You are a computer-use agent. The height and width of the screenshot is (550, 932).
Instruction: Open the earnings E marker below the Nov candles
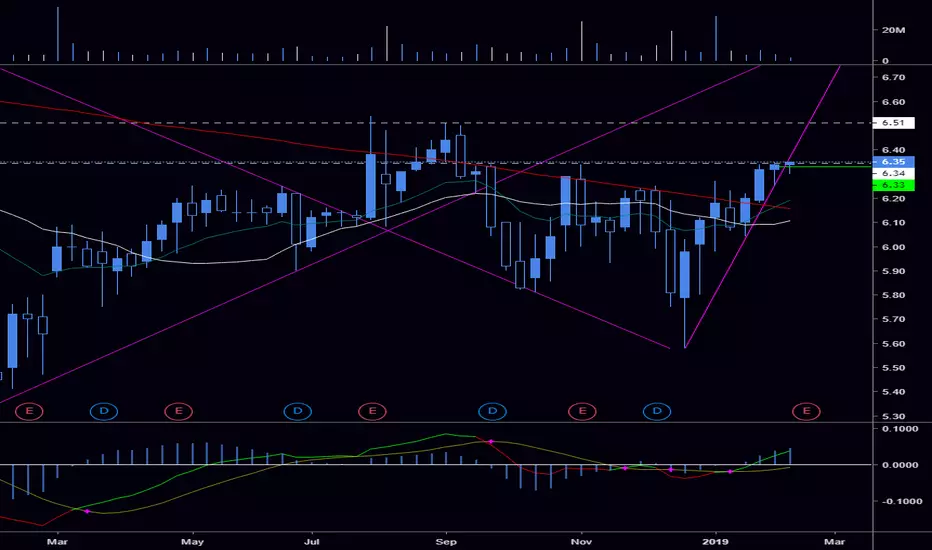582,411
